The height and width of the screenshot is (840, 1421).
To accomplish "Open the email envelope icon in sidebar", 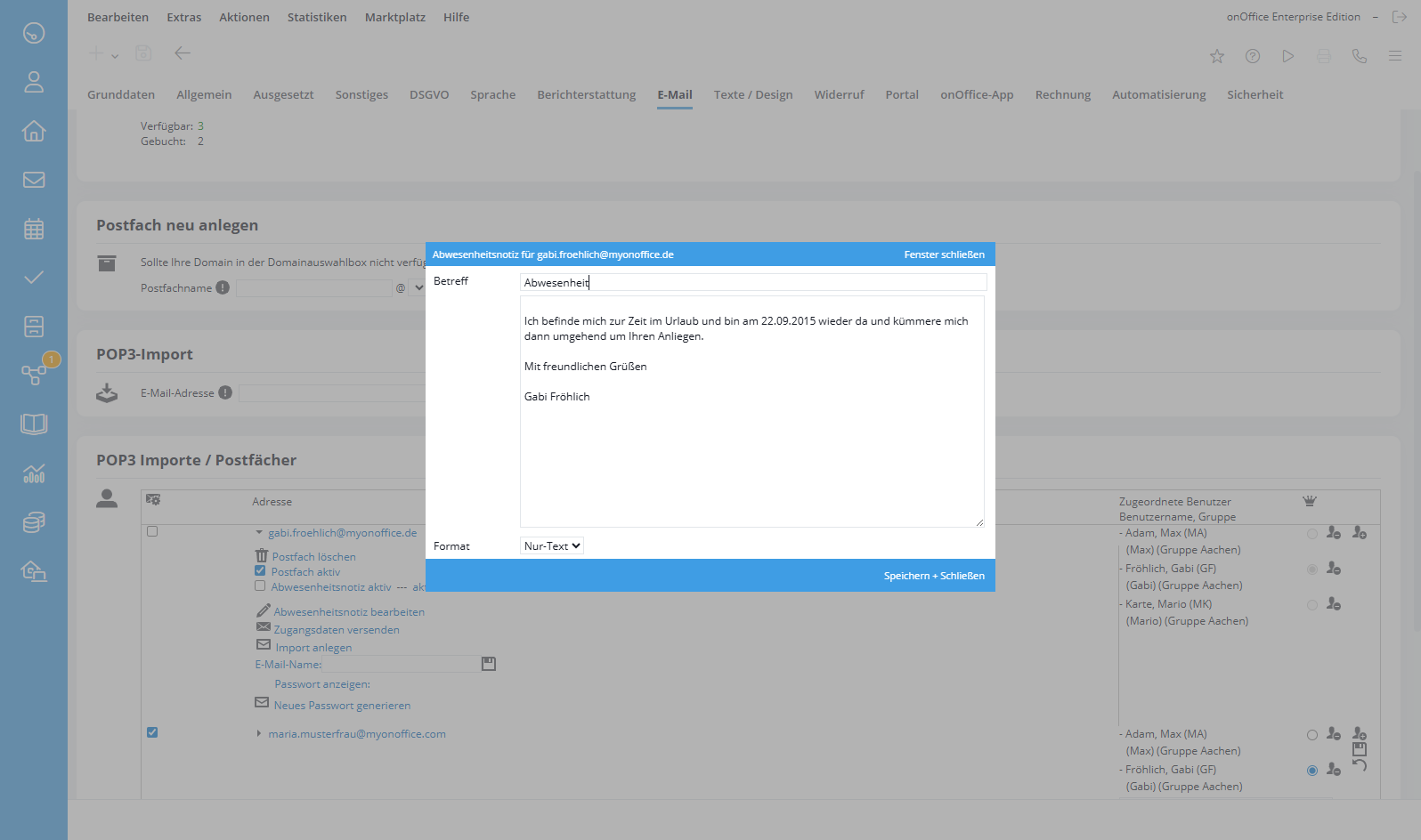I will coord(34,180).
